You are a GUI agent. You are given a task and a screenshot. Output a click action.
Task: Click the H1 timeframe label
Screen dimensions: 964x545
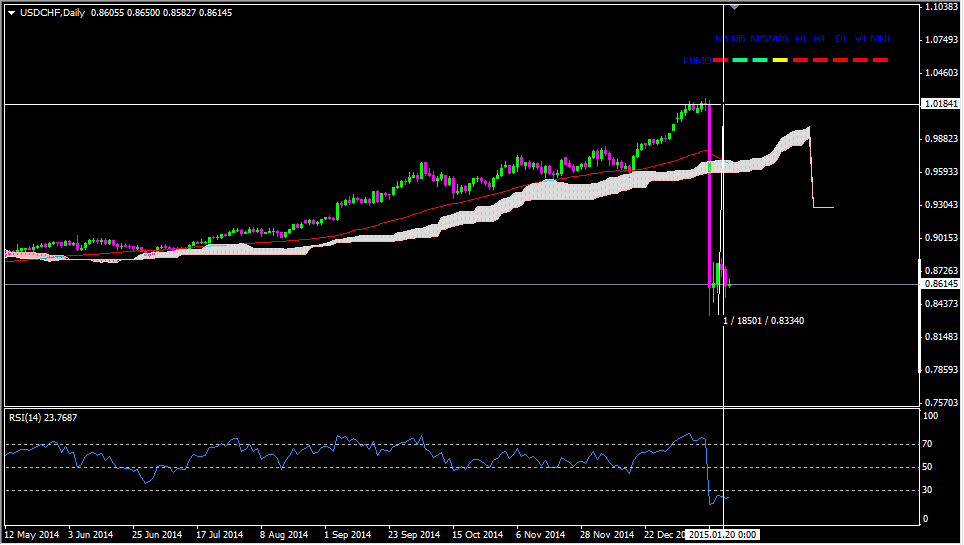tap(800, 39)
